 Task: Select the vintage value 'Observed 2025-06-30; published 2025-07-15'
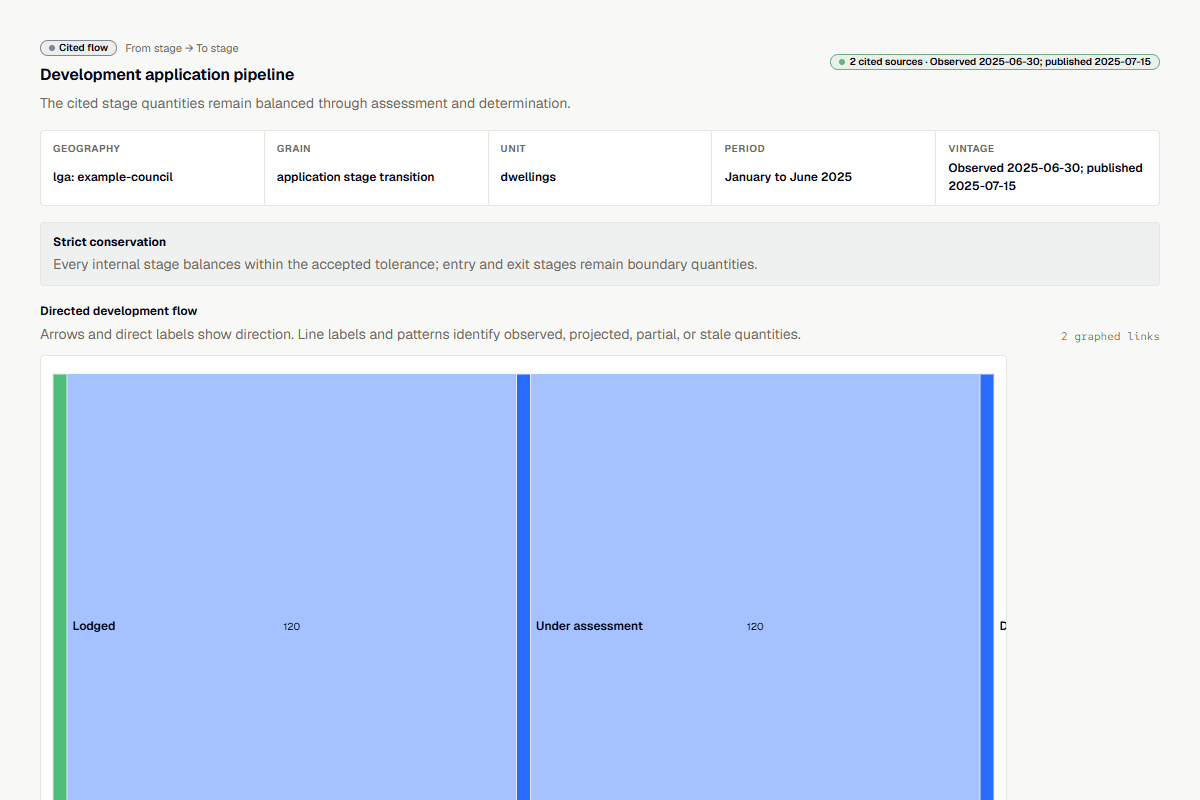coord(1045,177)
